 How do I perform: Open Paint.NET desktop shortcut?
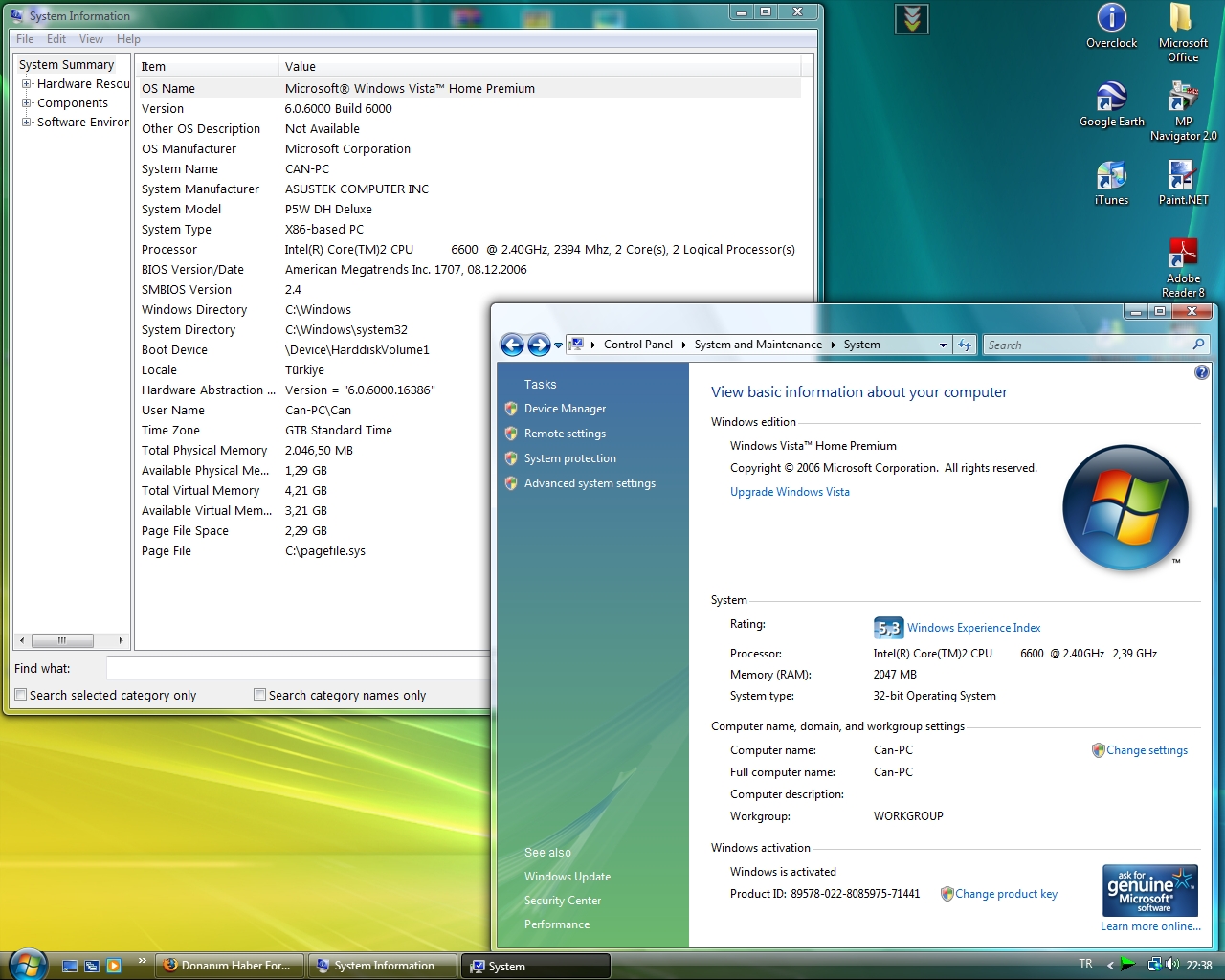tap(1183, 183)
